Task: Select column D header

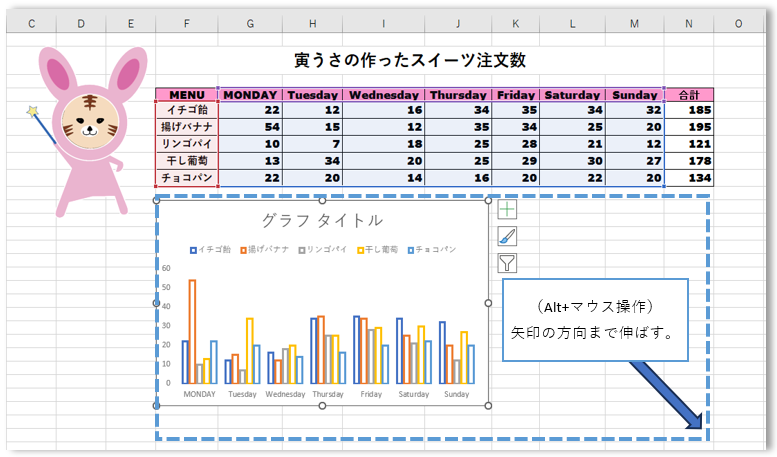Action: (81, 24)
